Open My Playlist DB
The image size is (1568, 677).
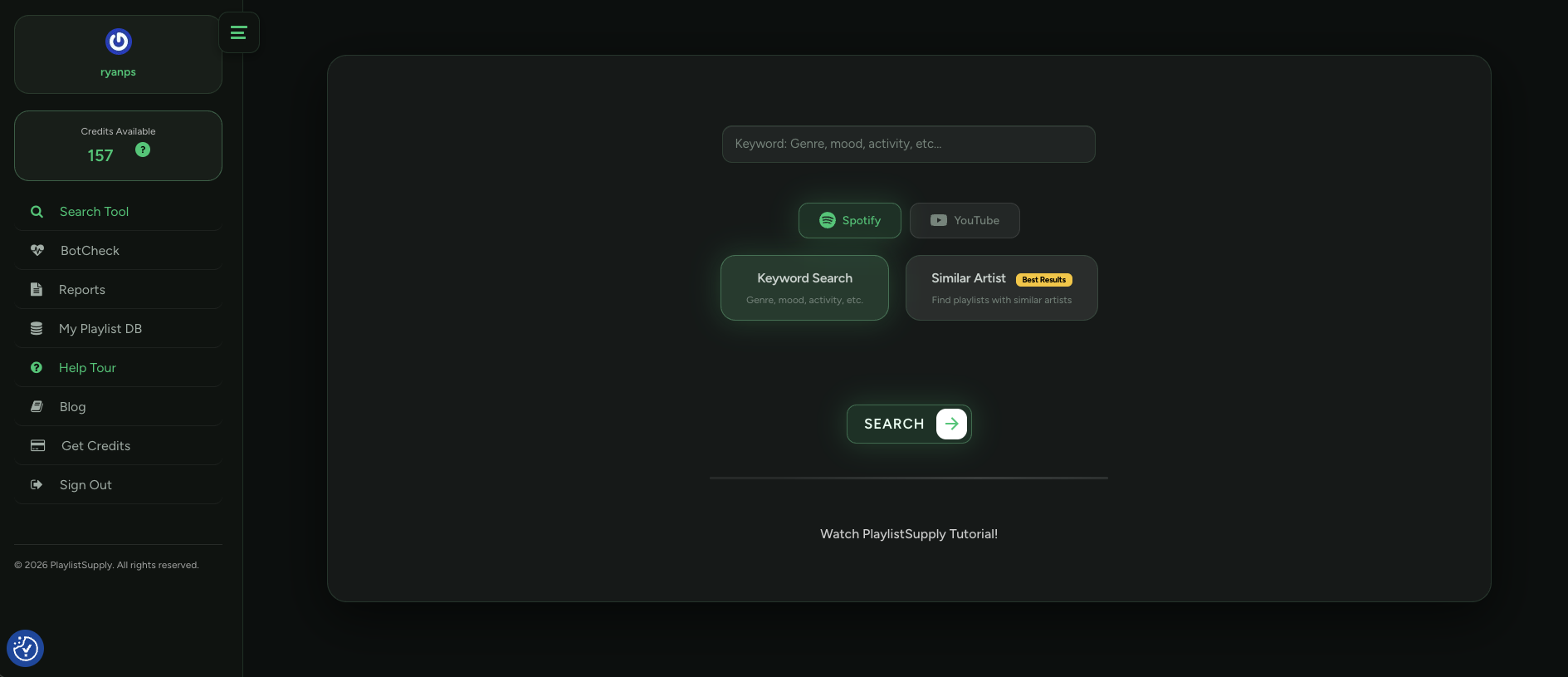[x=119, y=329]
